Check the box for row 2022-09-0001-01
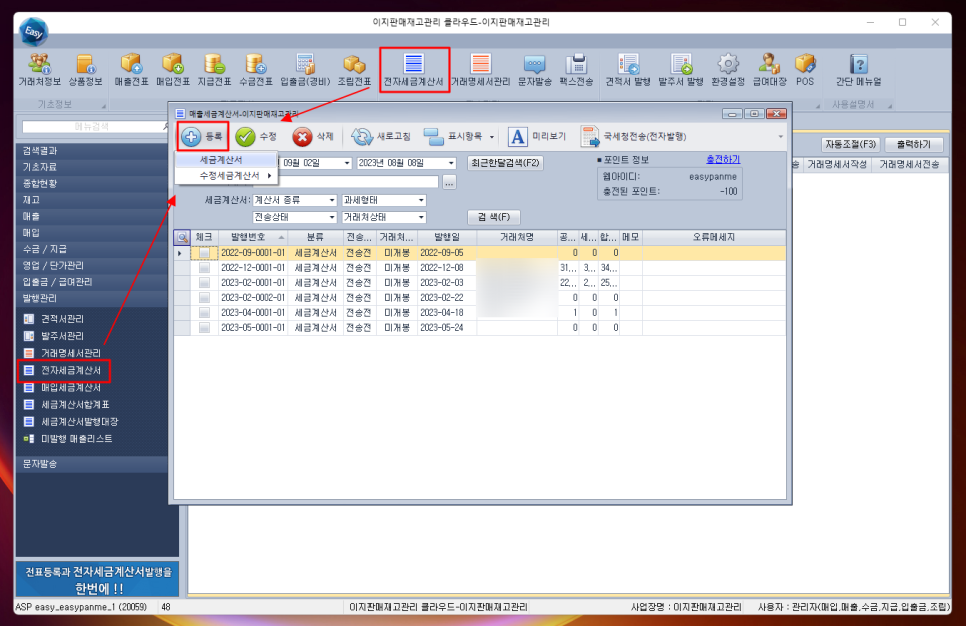 pos(204,253)
